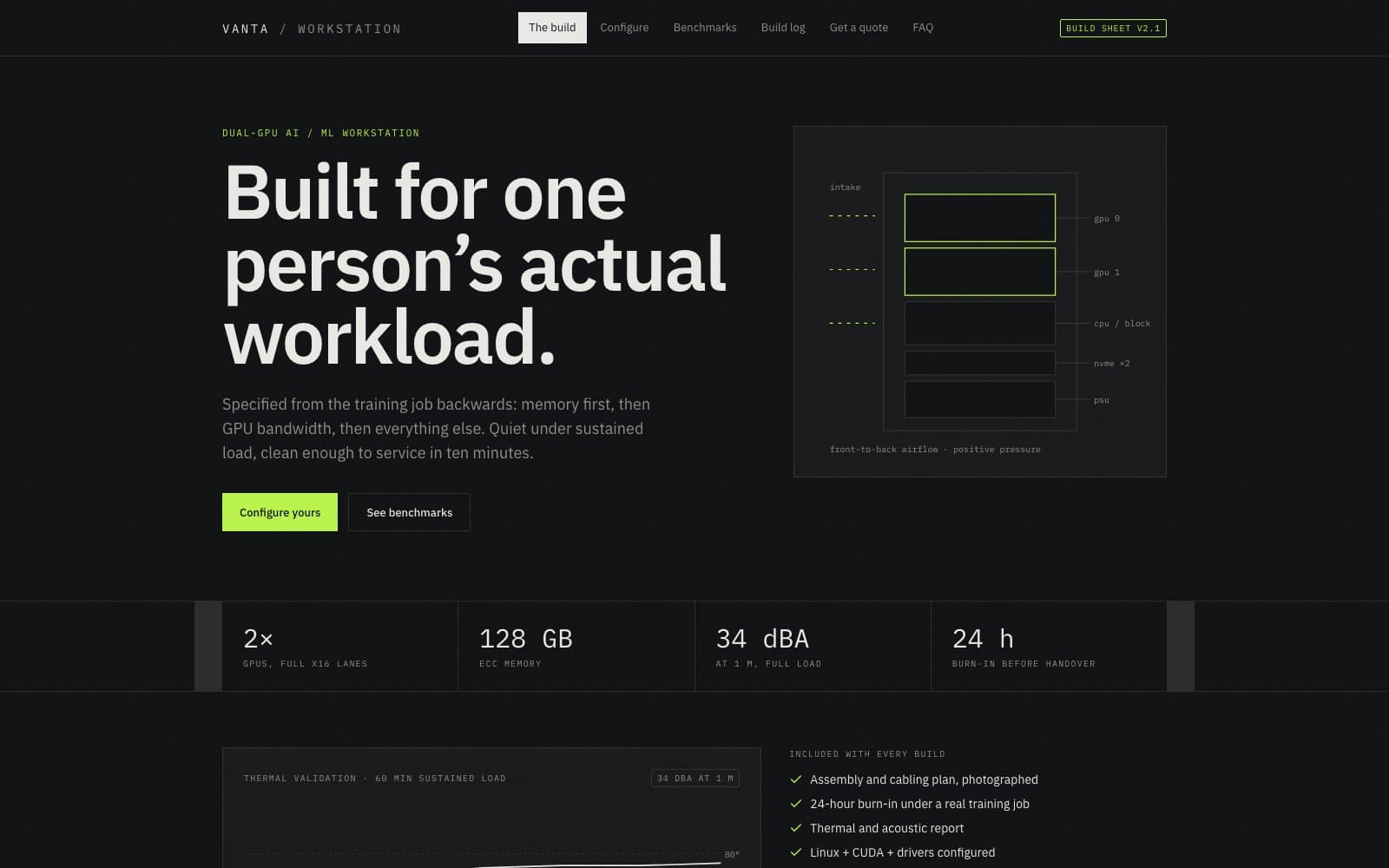The width and height of the screenshot is (1389, 868).
Task: Open the VANTA / WORKSTATION logo link
Action: [x=312, y=29]
